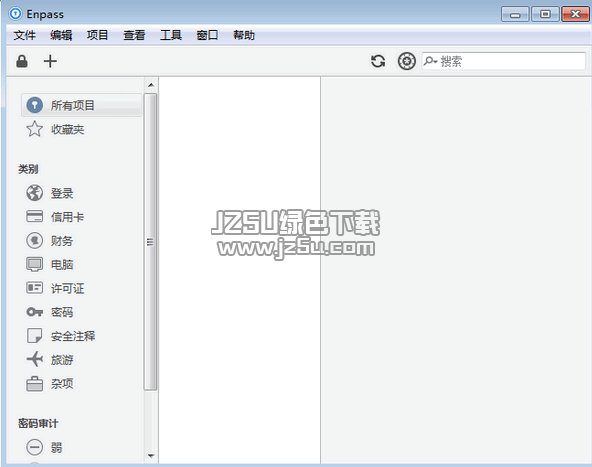Screen dimensions: 592x467
Task: Open the 窗口 menu
Action: (x=207, y=35)
